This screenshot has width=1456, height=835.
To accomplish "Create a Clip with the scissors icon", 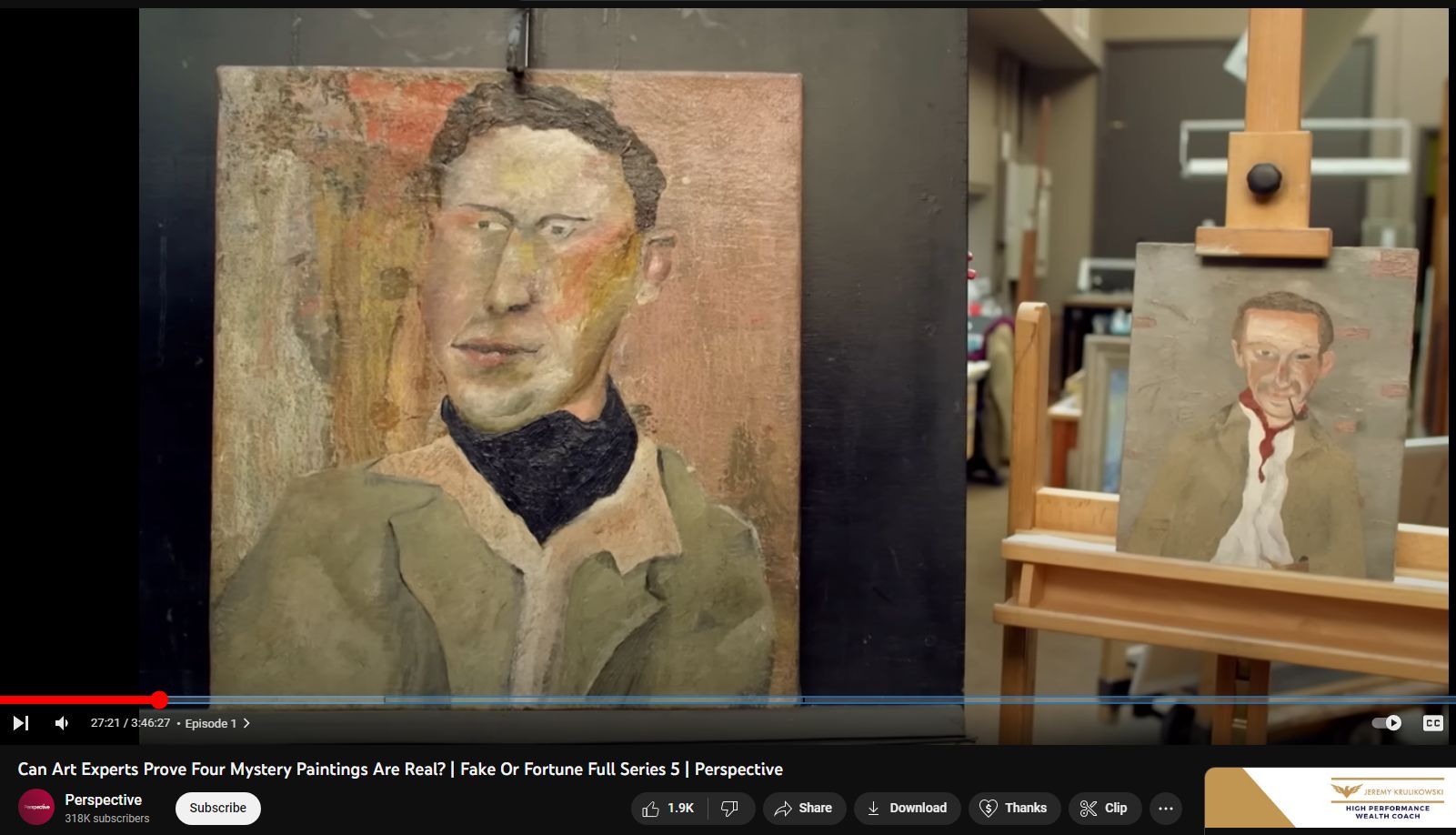I will (x=1104, y=808).
